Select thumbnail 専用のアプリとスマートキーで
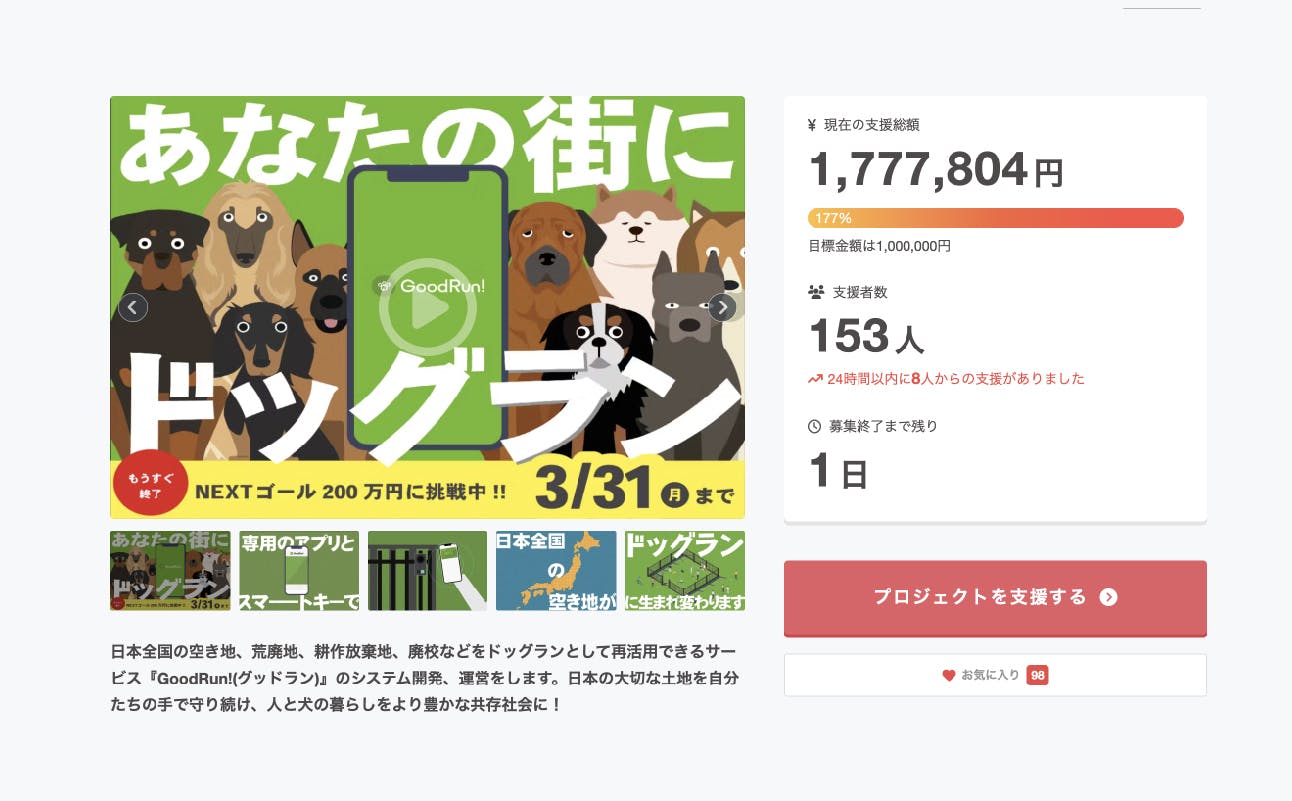This screenshot has height=801, width=1292. pos(299,571)
